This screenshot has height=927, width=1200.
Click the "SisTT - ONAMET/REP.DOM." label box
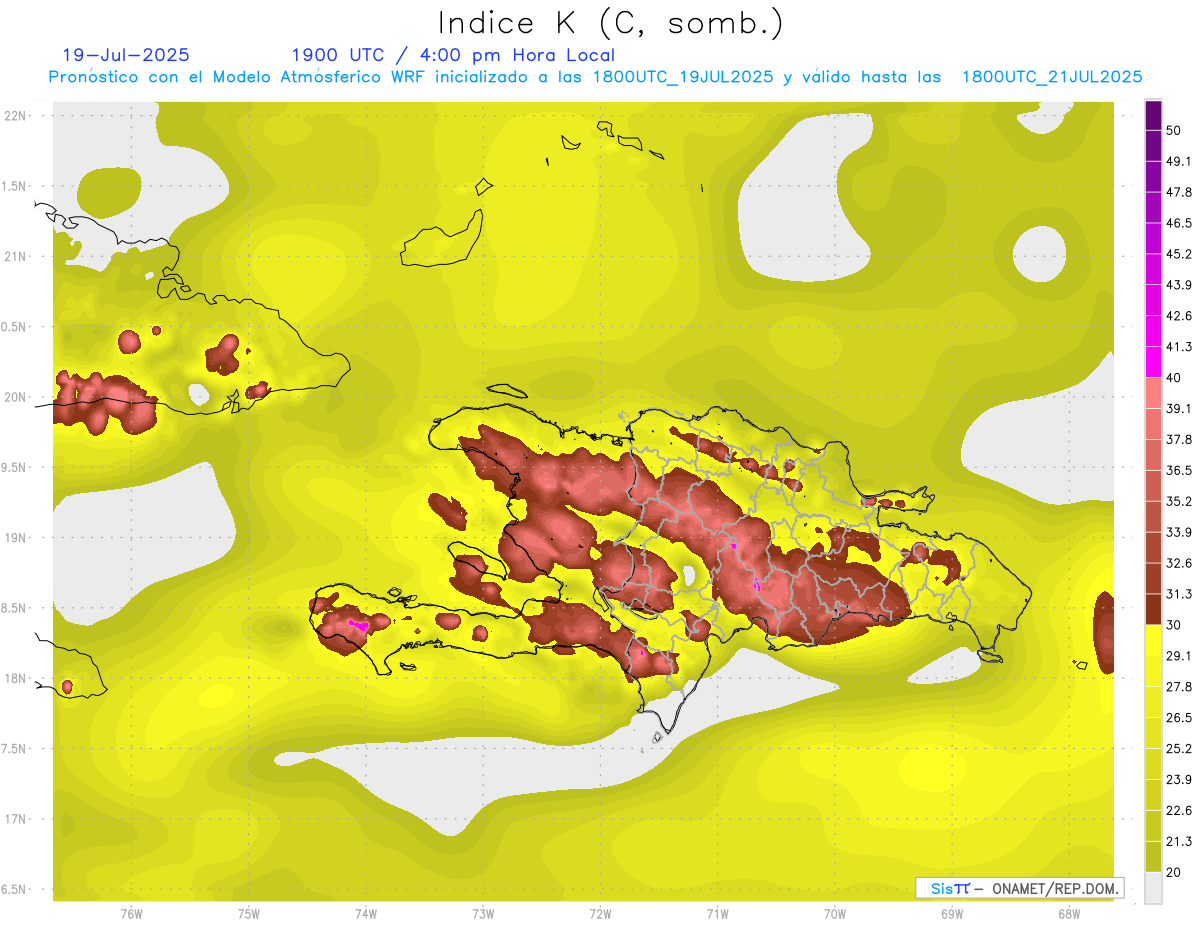tap(1019, 888)
